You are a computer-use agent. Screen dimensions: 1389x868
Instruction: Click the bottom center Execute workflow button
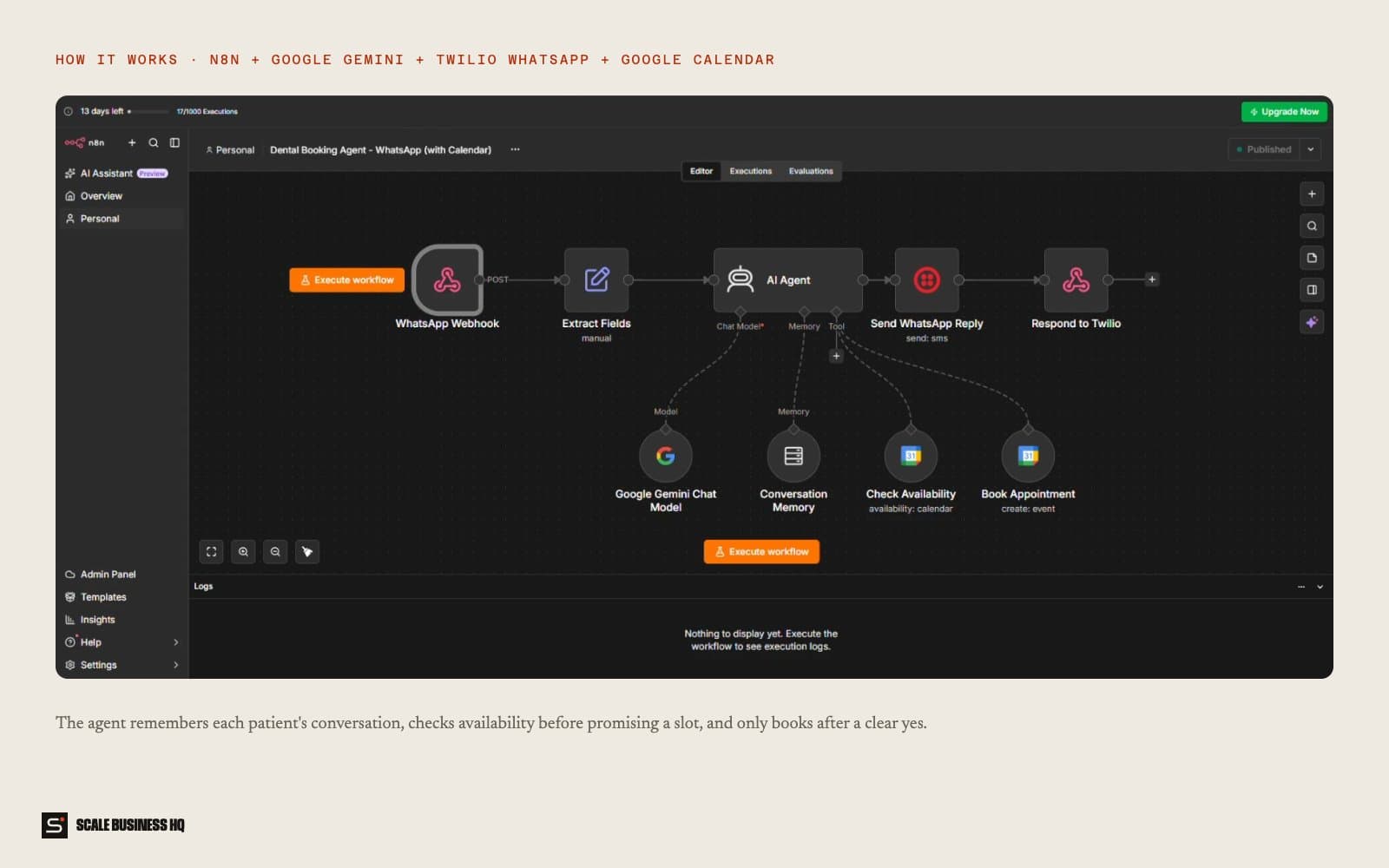(x=761, y=552)
